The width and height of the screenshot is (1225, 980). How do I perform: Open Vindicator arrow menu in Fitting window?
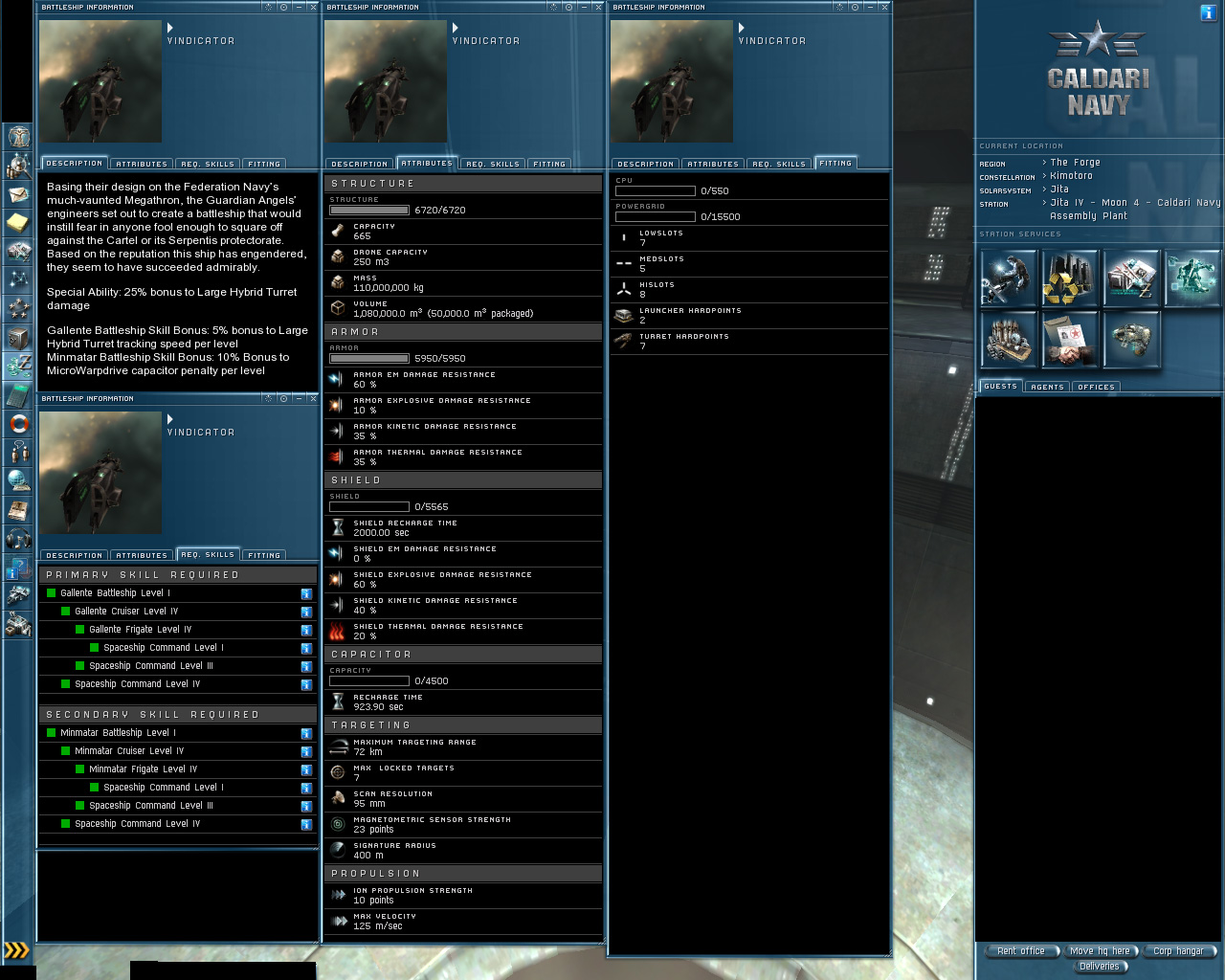(742, 28)
